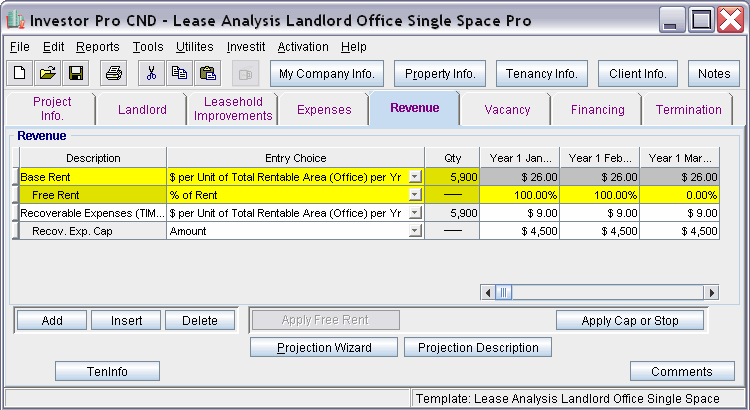Open the Tools menu
Image resolution: width=750 pixels, height=410 pixels.
[148, 47]
